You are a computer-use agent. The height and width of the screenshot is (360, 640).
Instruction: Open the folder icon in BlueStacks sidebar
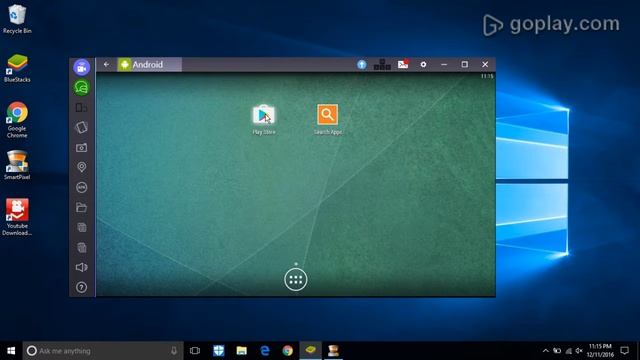(x=81, y=207)
